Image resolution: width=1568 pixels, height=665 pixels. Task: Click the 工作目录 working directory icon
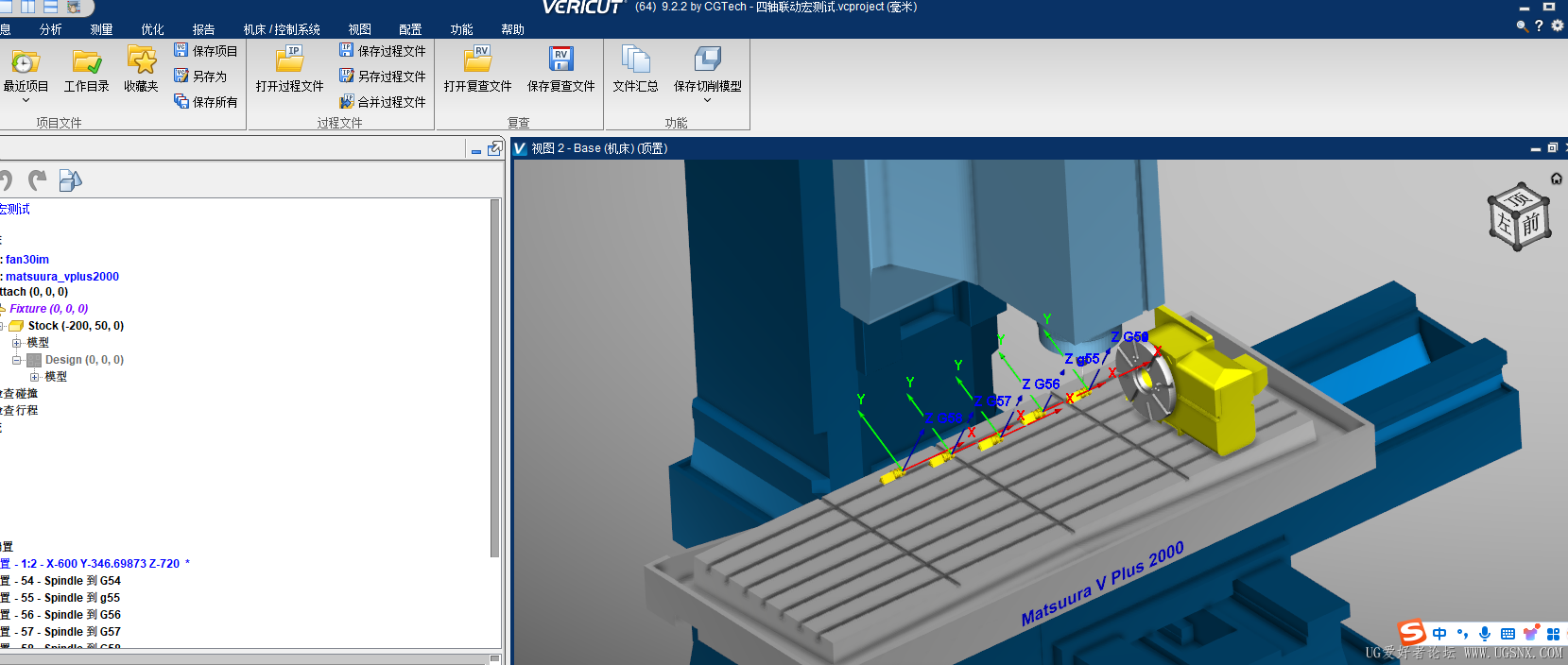tap(87, 62)
